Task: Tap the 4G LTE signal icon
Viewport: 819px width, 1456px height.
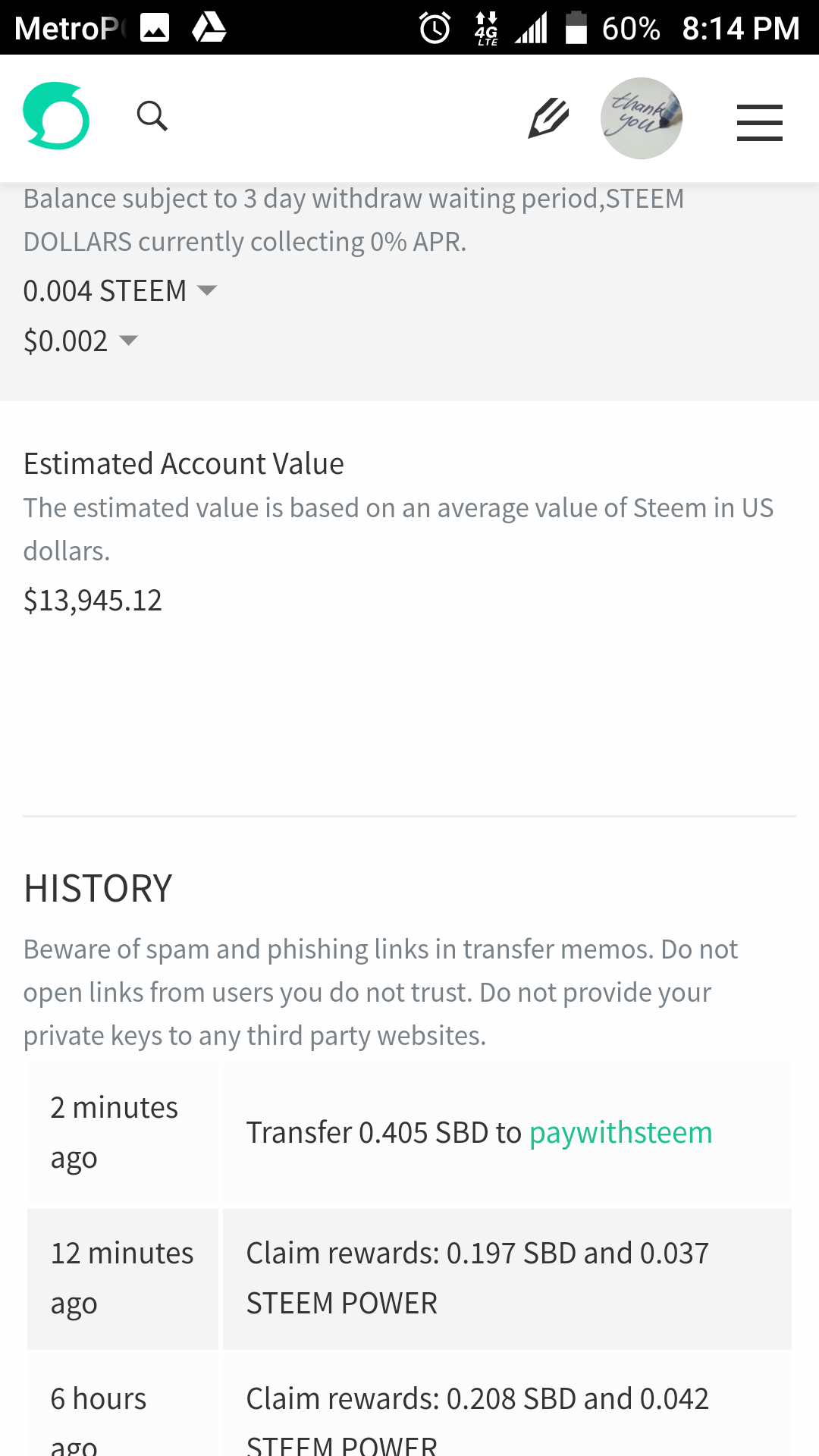Action: 486,29
